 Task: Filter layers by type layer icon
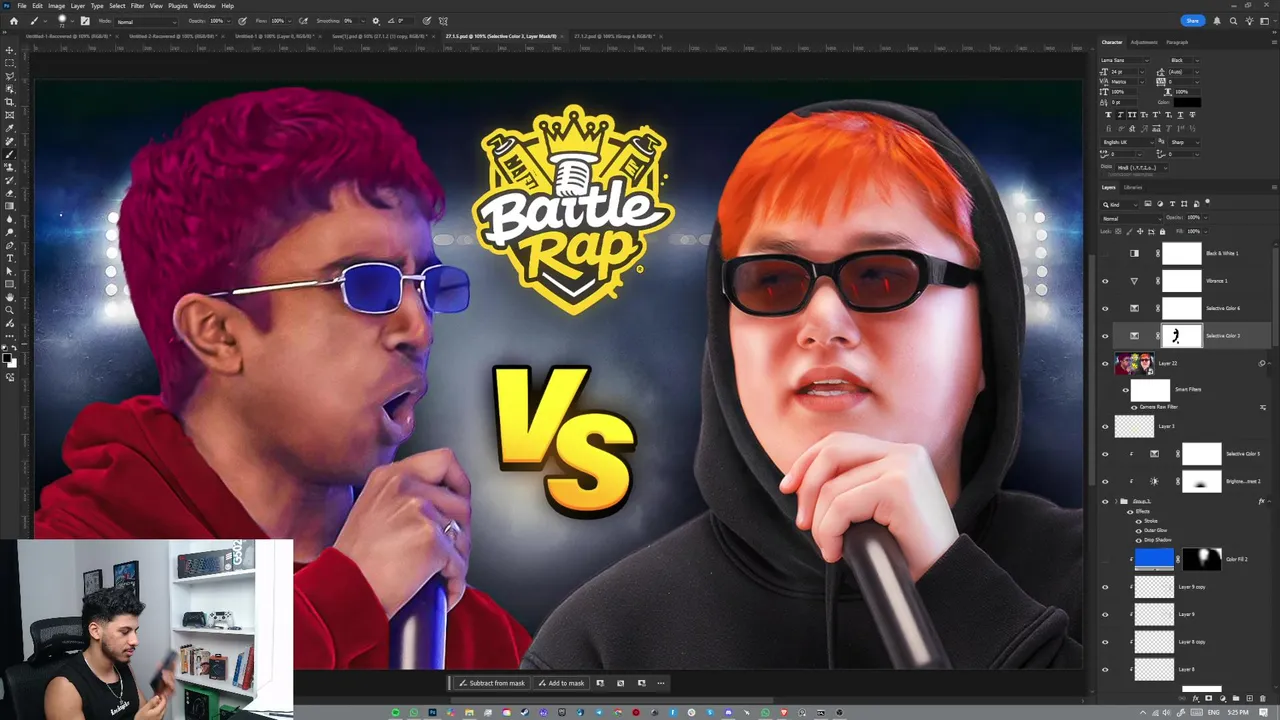coord(1172,204)
